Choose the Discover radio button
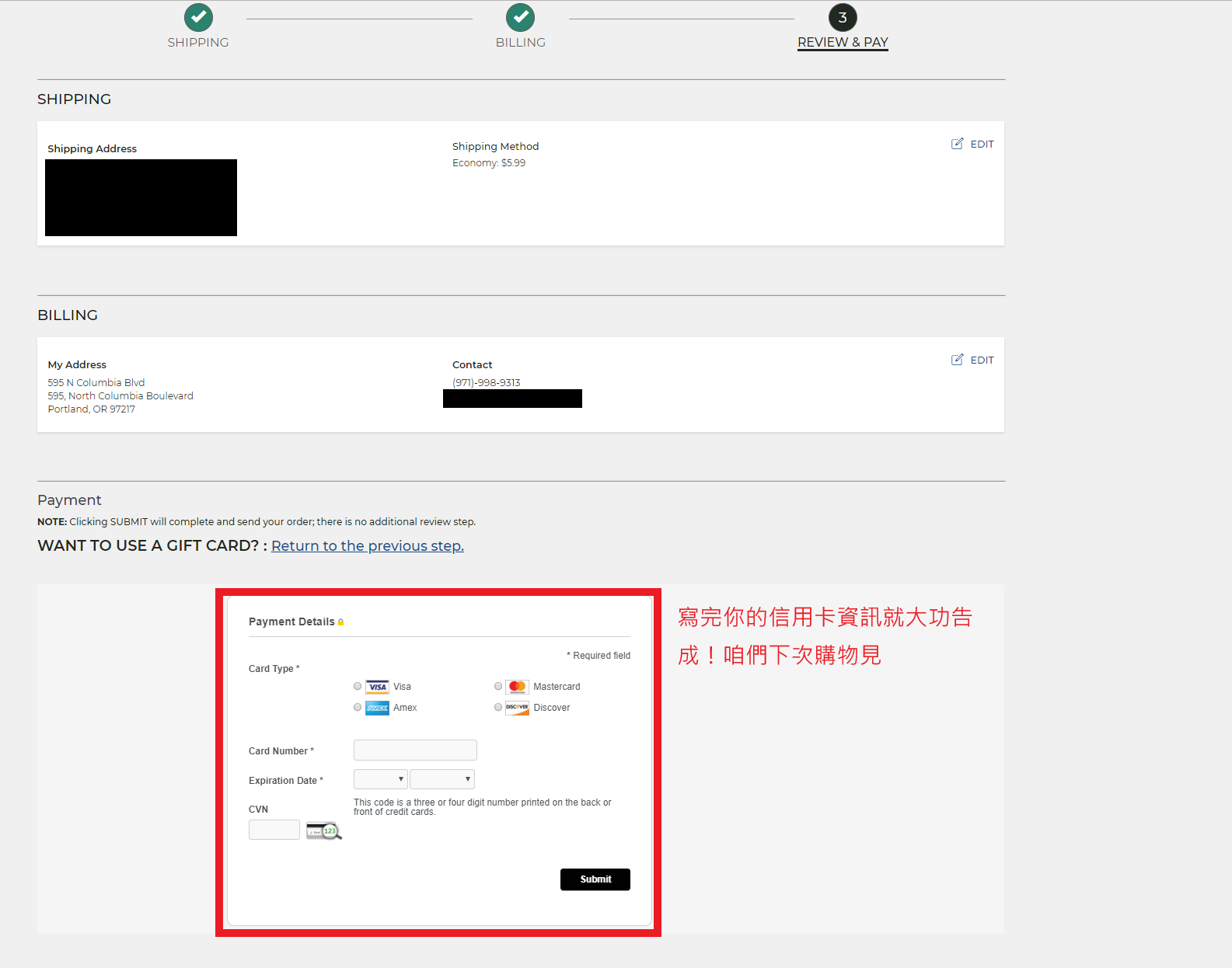Screen dimensions: 1232x968 [498, 708]
